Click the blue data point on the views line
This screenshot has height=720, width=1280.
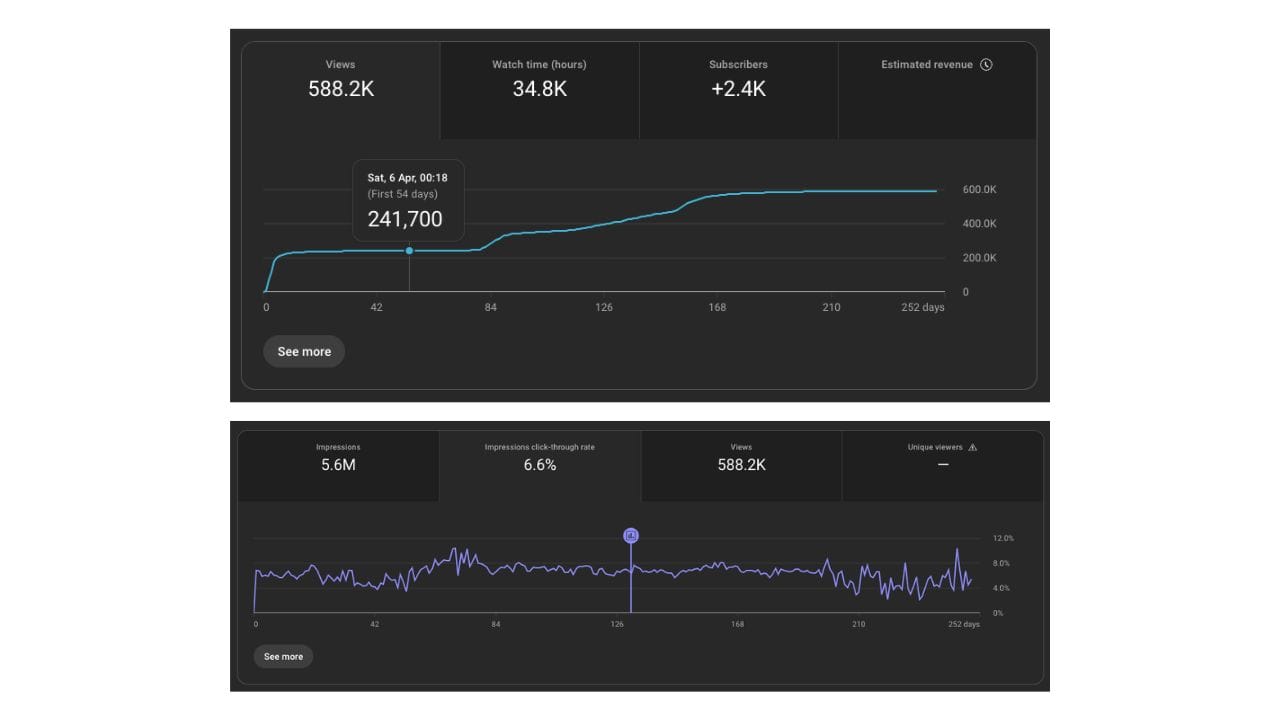coord(409,251)
